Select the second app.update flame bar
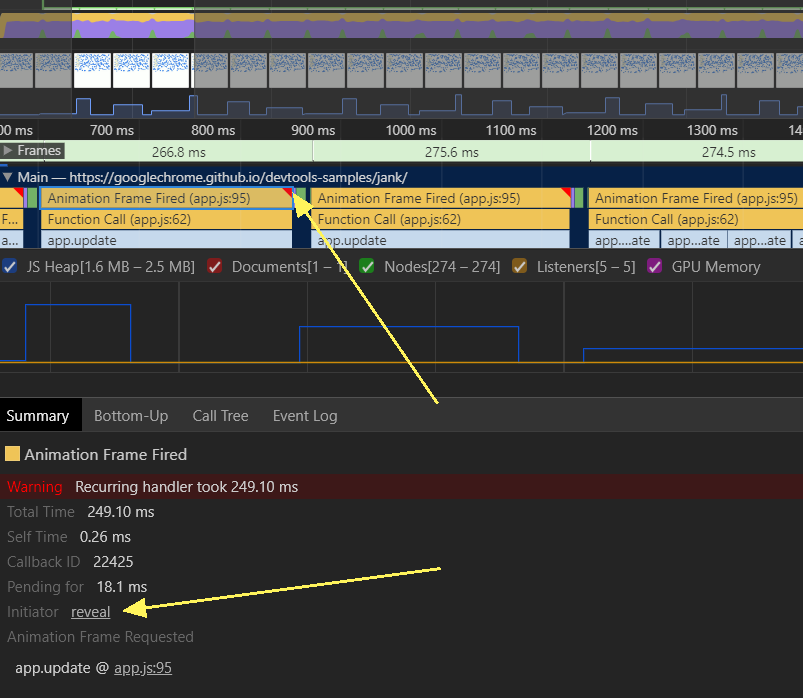Image resolution: width=803 pixels, height=698 pixels. tap(440, 240)
